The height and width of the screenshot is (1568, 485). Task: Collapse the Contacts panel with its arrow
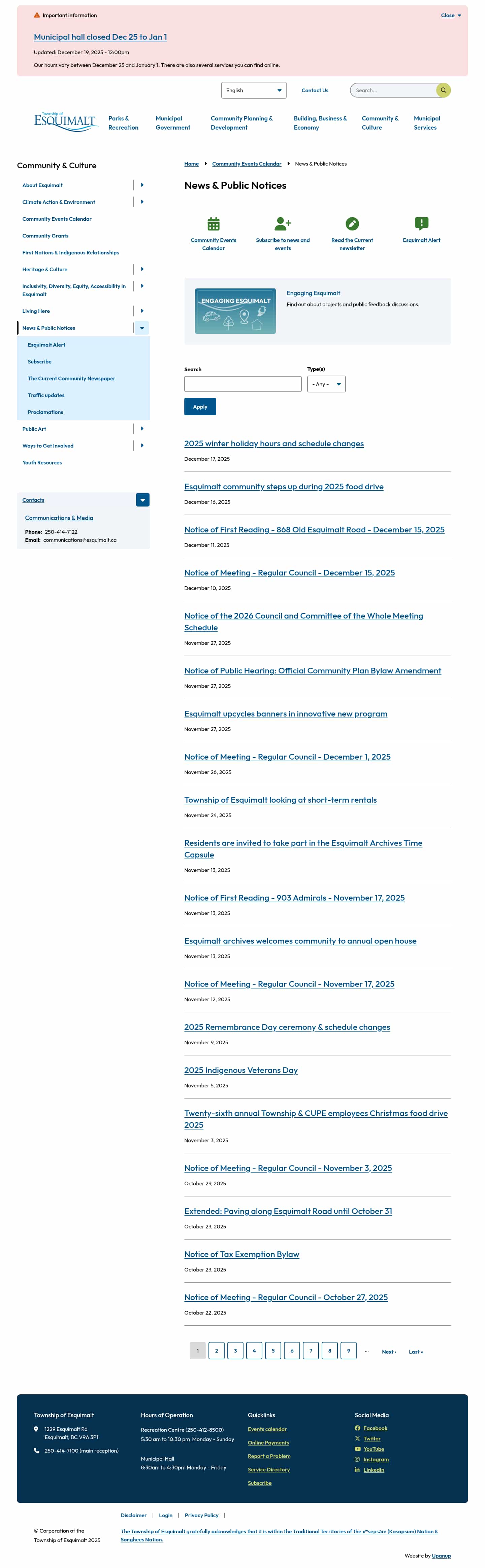[x=142, y=500]
